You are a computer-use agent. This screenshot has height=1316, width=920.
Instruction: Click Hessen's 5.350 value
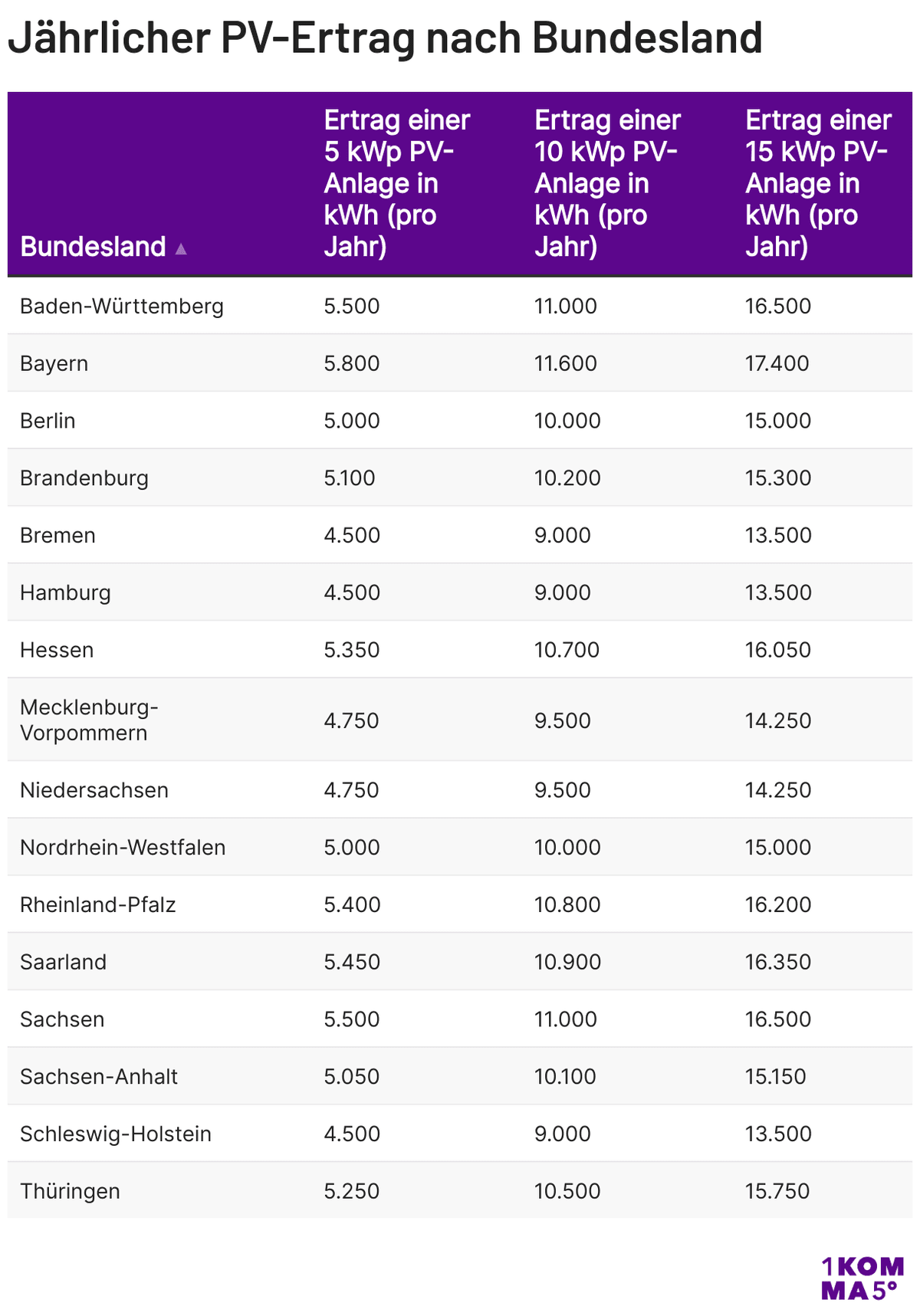click(x=352, y=650)
